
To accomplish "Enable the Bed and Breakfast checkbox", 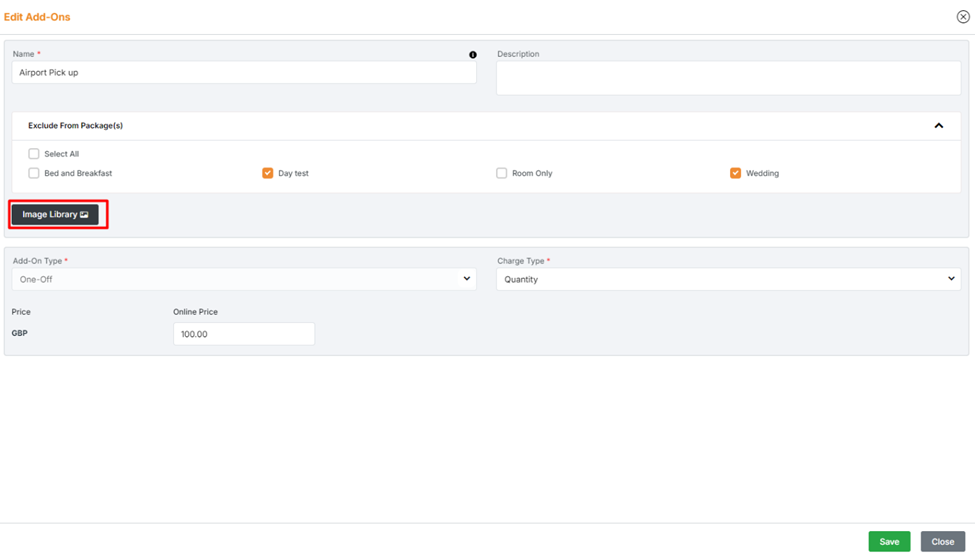I will (x=34, y=173).
